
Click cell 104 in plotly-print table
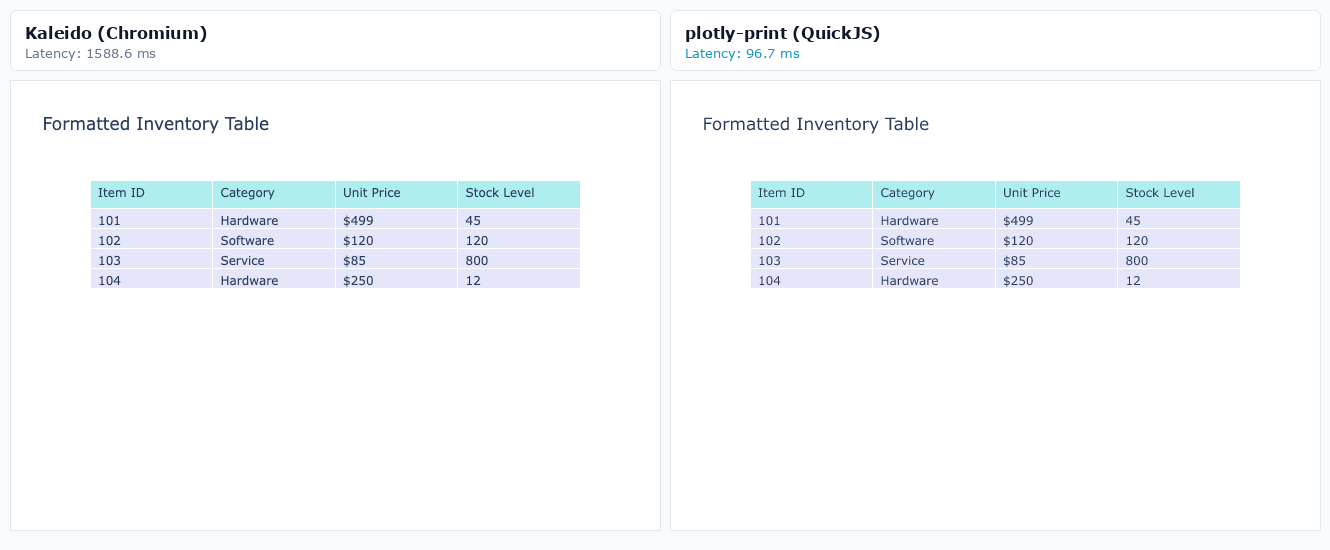(811, 279)
